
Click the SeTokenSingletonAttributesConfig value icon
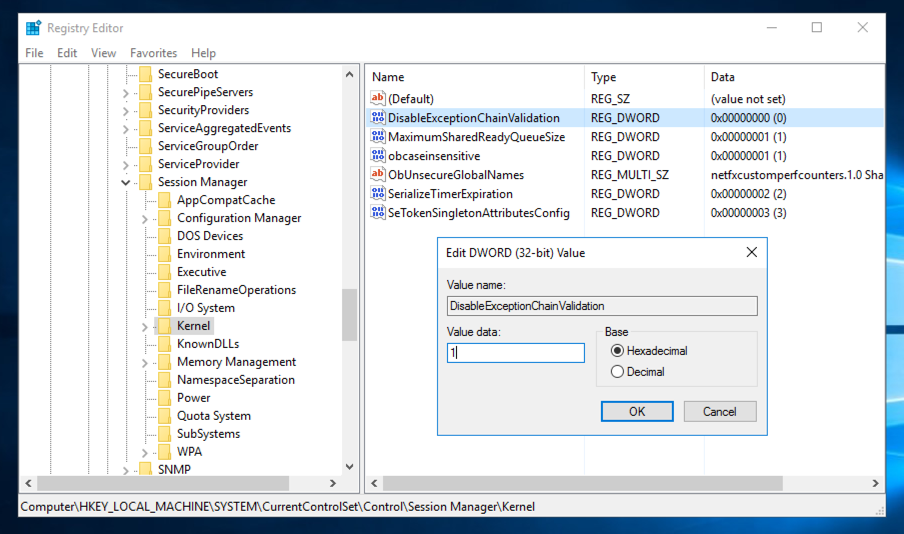click(x=378, y=213)
